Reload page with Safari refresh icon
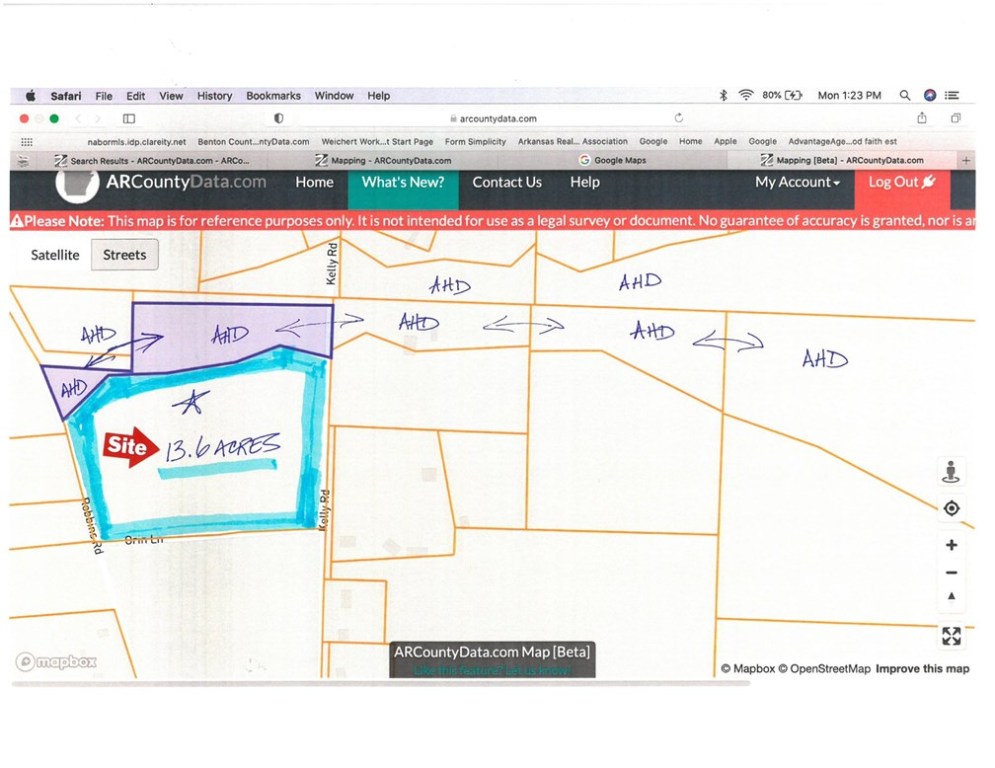 [679, 118]
